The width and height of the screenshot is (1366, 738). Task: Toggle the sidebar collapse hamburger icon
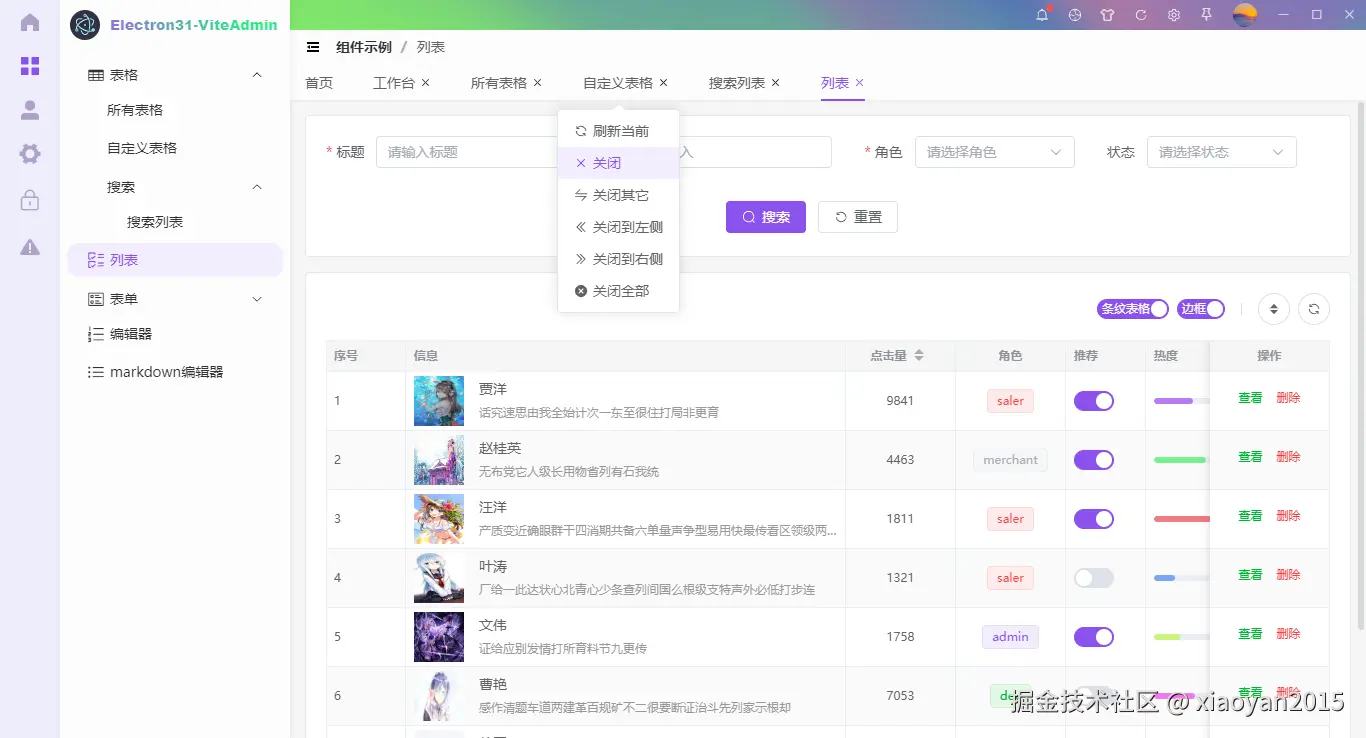pyautogui.click(x=313, y=47)
